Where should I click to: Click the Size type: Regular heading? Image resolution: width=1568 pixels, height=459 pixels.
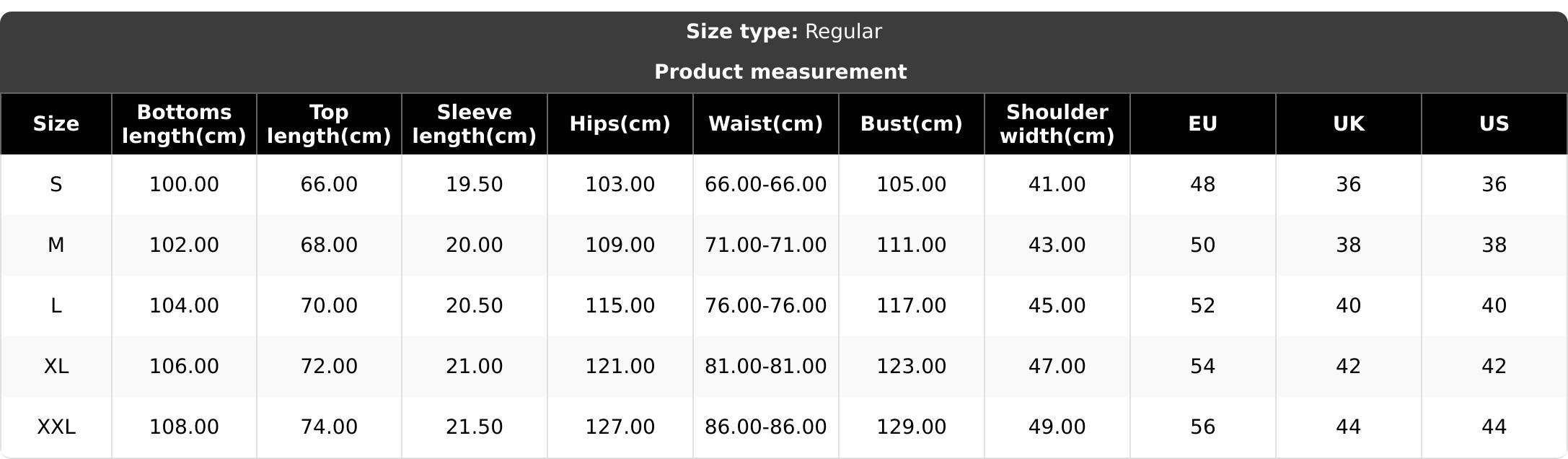pyautogui.click(x=783, y=32)
